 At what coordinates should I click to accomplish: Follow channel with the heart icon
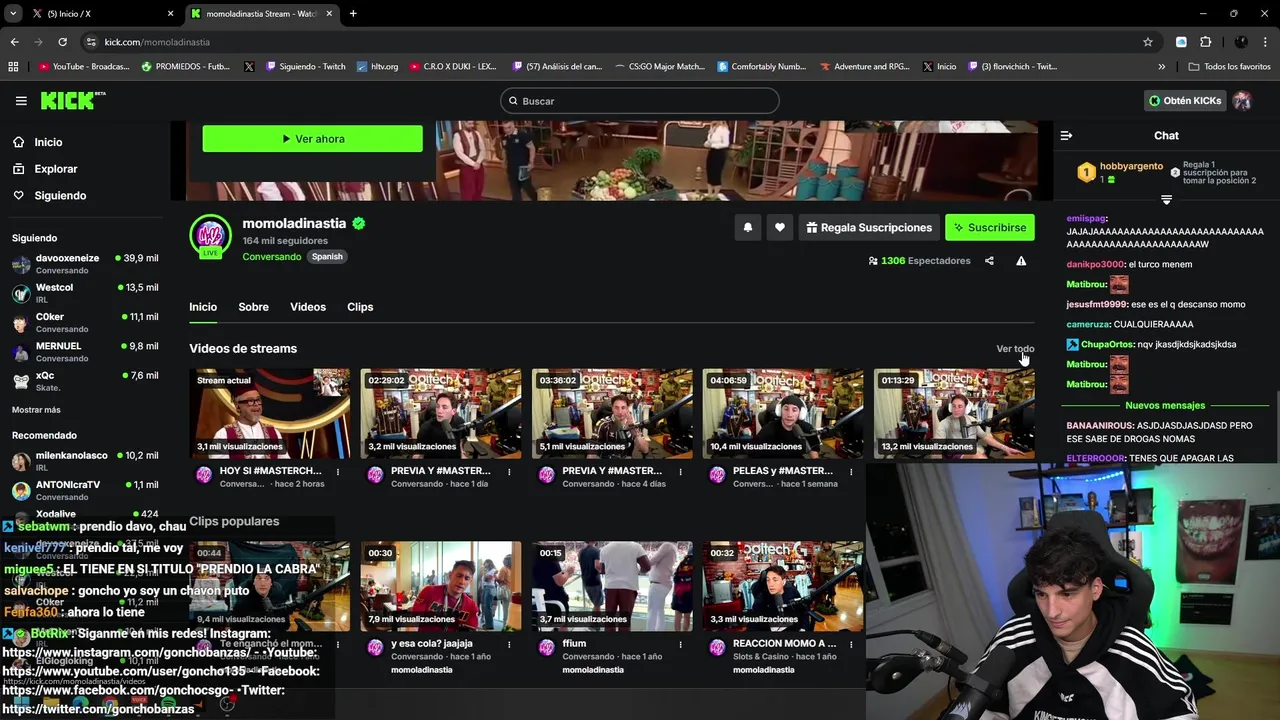point(780,228)
